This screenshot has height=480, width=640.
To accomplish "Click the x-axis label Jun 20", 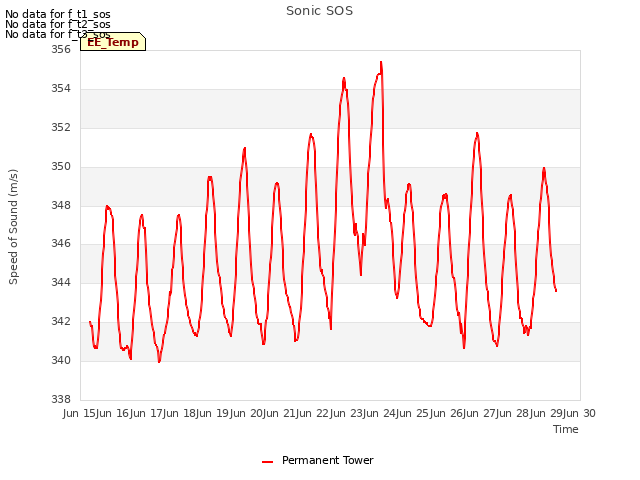I will 247,413.
